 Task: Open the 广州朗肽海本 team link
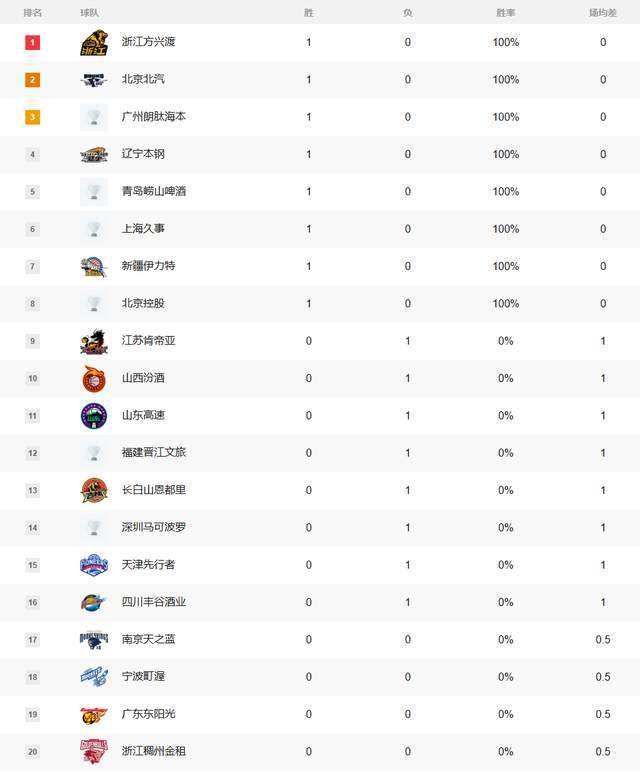pyautogui.click(x=153, y=117)
